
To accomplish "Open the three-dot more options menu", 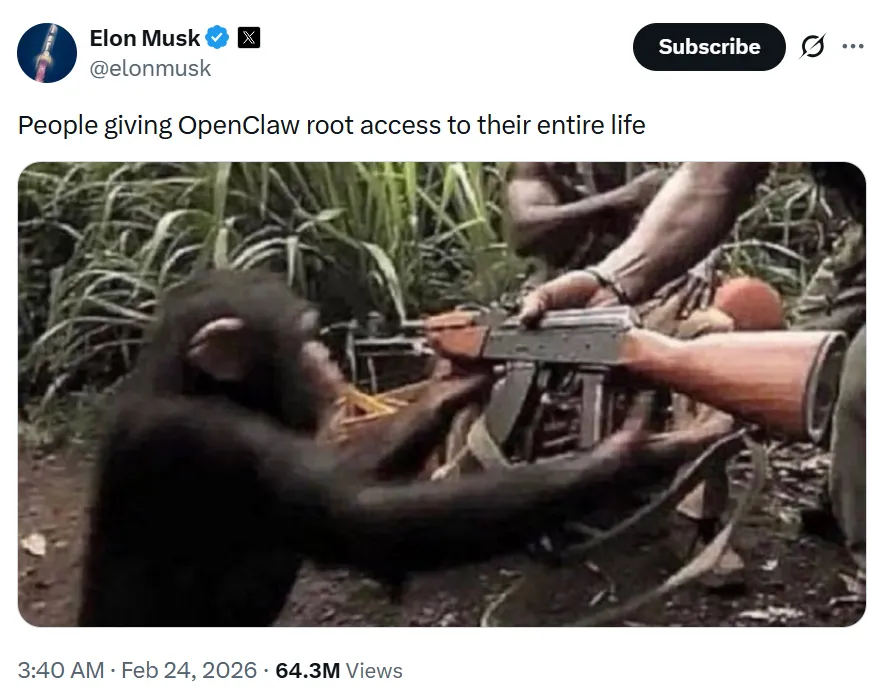I will 852,46.
